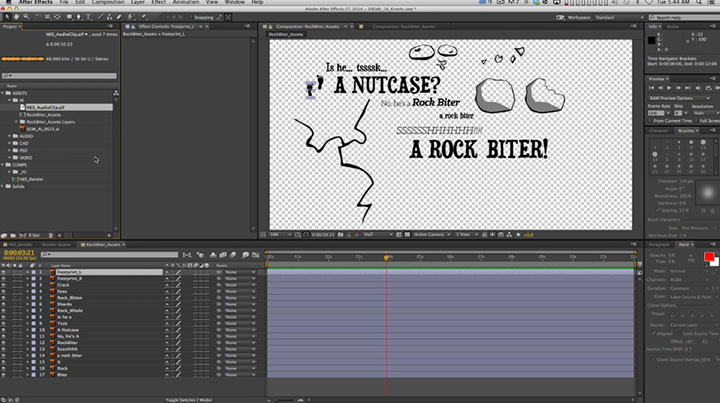Click the loop option icon in Preview panel

click(708, 88)
